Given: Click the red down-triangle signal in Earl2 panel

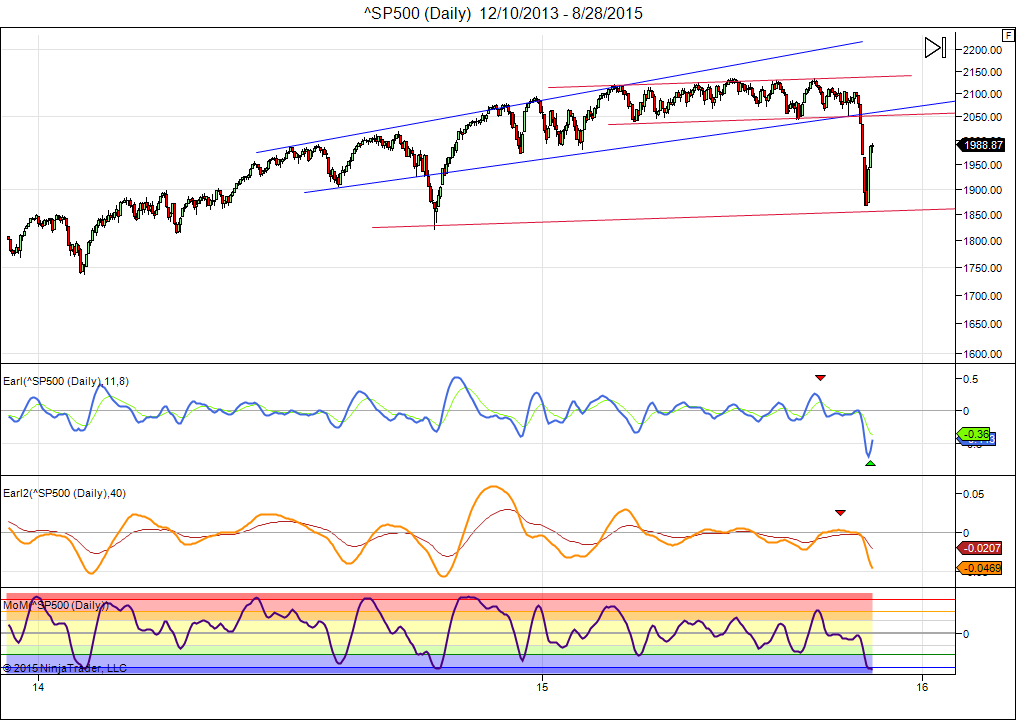Looking at the screenshot, I should (x=840, y=512).
